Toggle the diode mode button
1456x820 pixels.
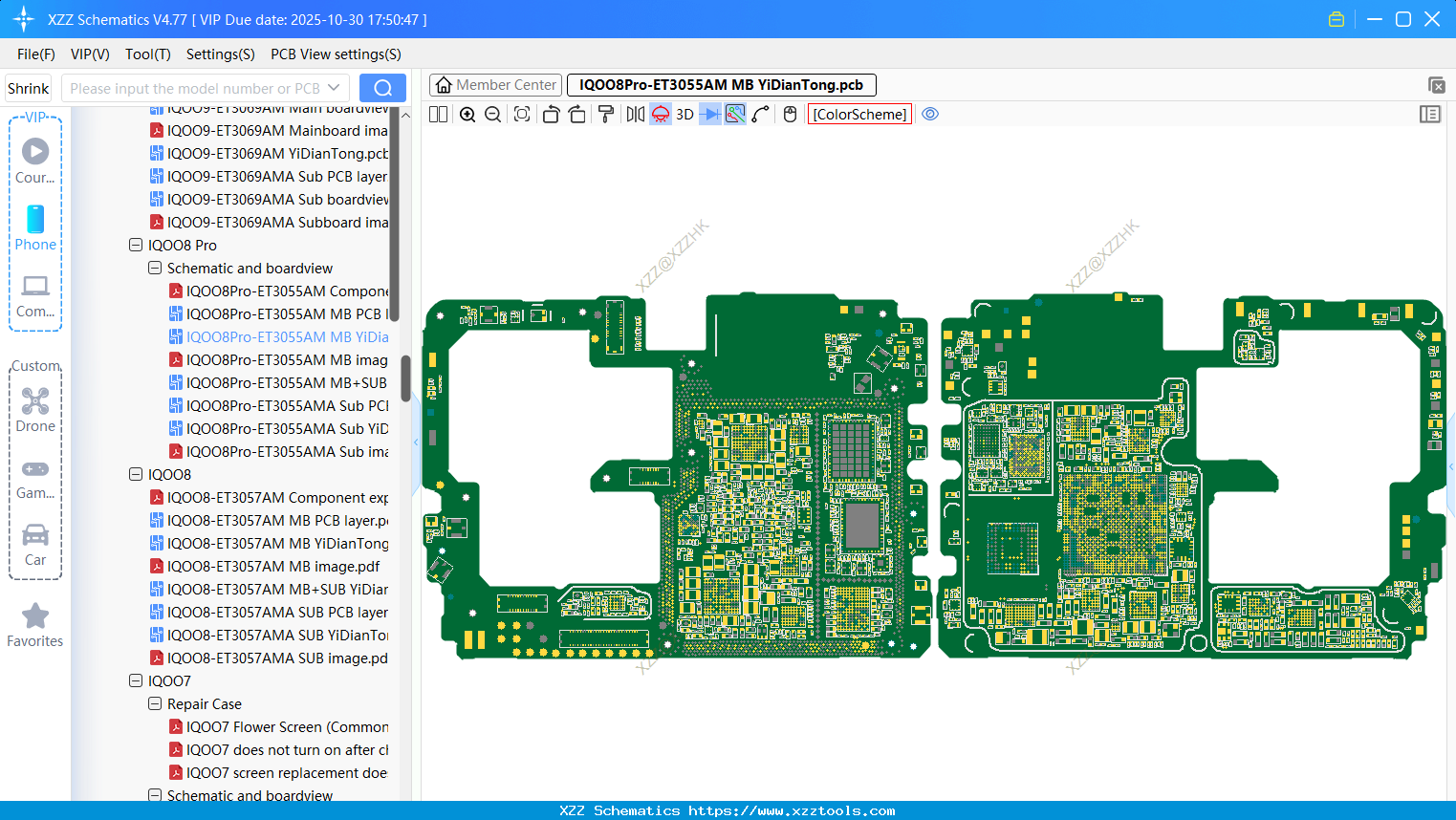click(710, 115)
